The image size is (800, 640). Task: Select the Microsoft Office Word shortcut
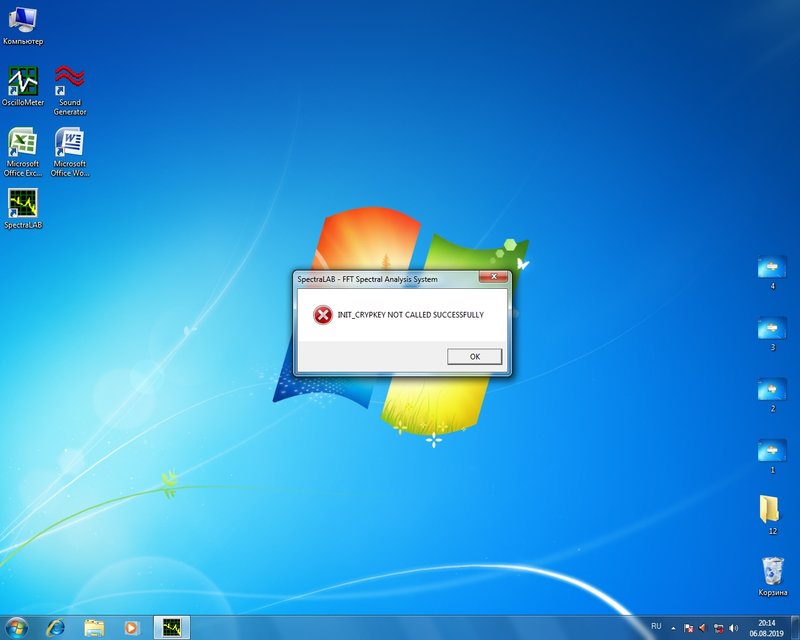pos(70,152)
